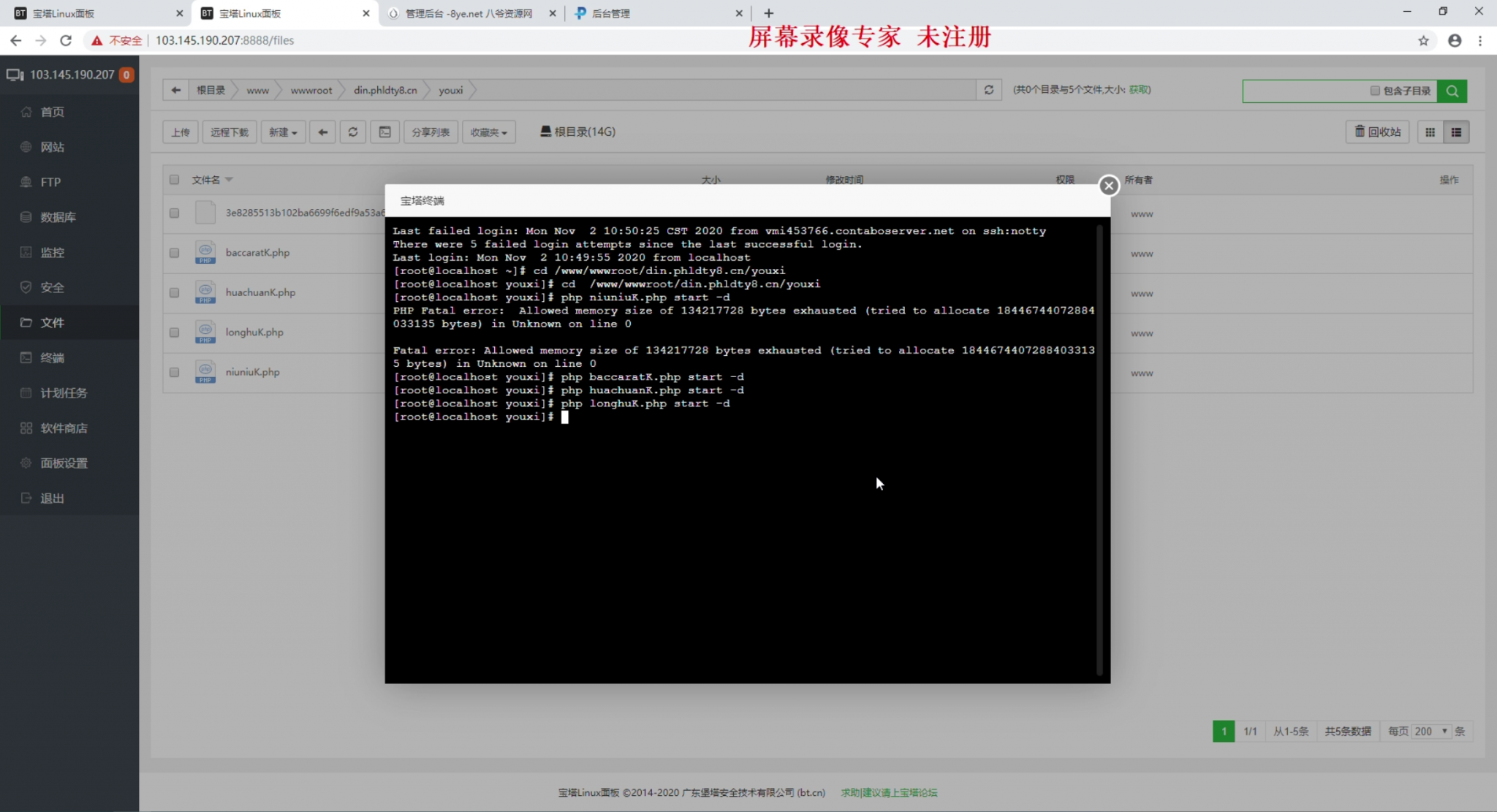Click the toolbar back arrow button

click(x=322, y=132)
